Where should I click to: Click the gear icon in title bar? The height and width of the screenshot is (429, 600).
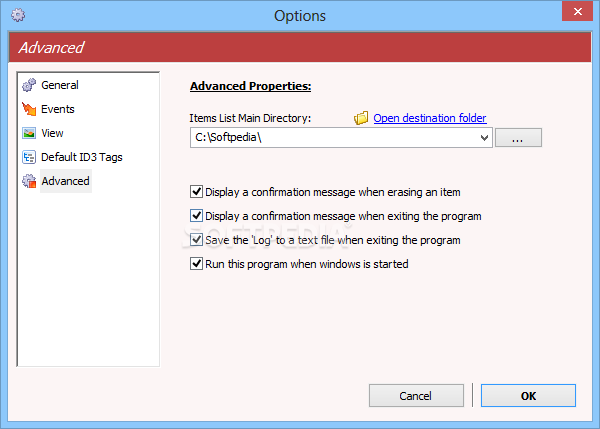click(18, 15)
